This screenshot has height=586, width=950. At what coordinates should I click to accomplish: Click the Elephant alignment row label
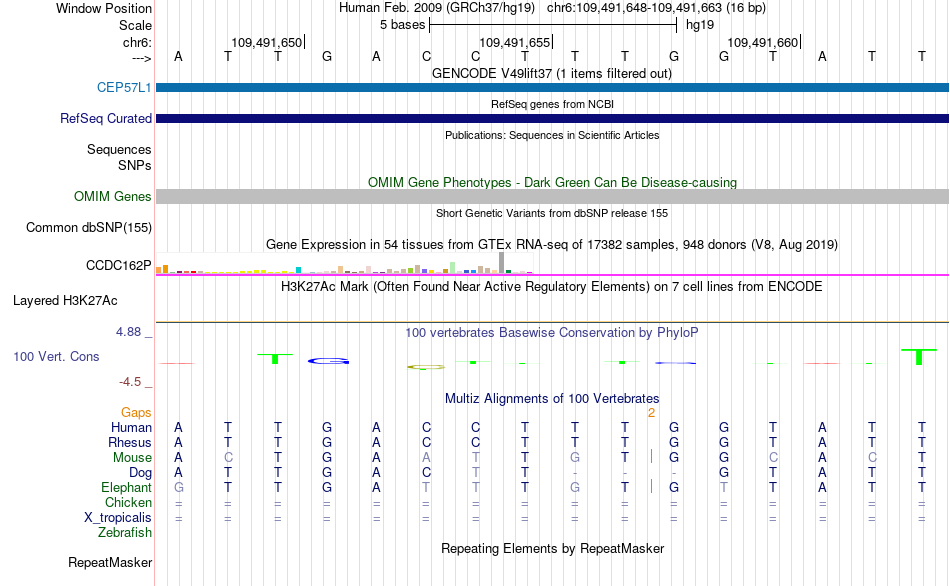coord(126,487)
